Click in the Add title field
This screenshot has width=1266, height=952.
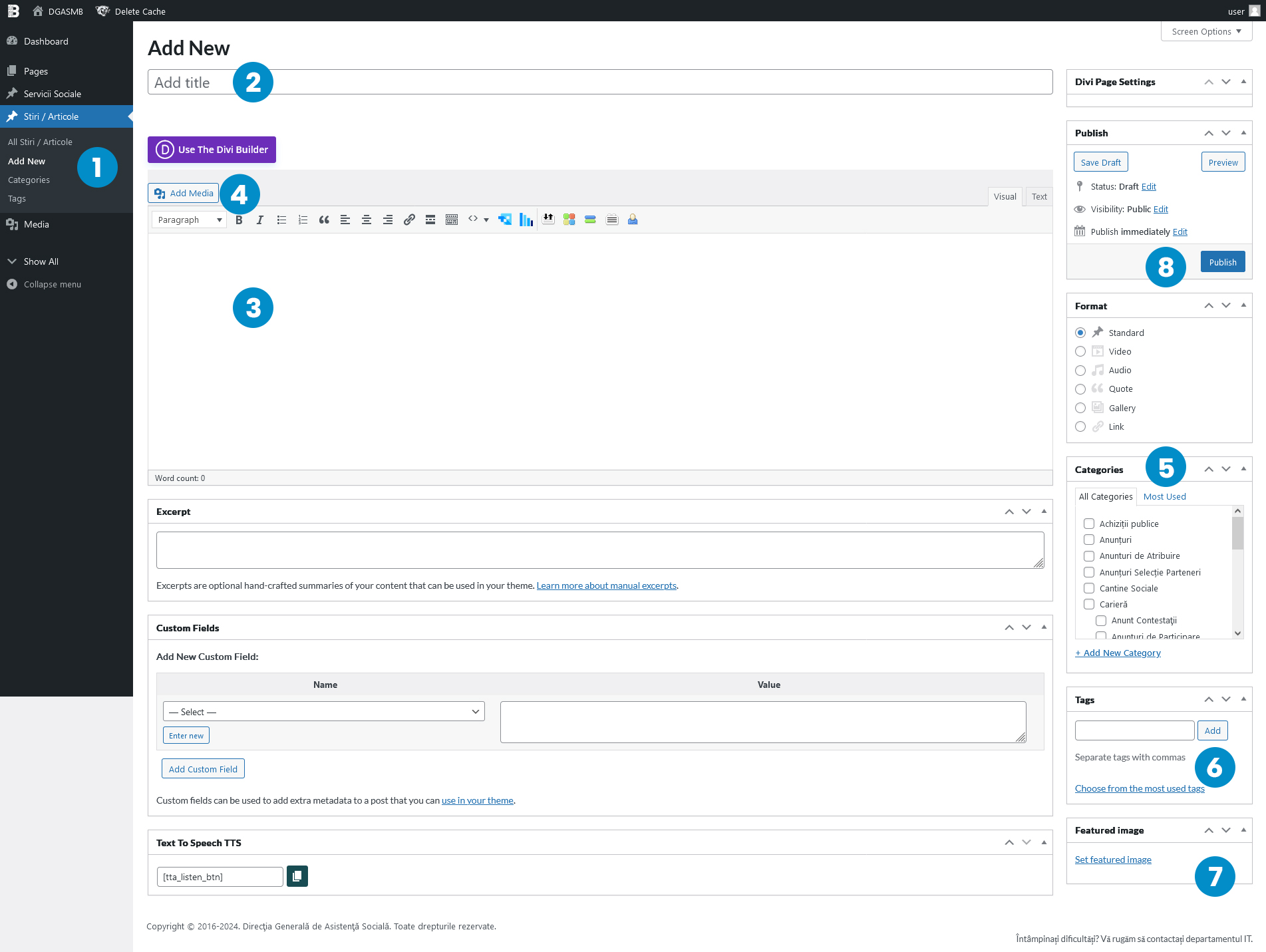[600, 82]
